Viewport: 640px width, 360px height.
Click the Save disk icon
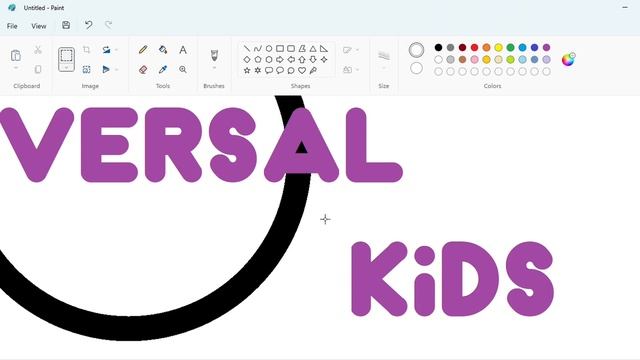point(66,25)
